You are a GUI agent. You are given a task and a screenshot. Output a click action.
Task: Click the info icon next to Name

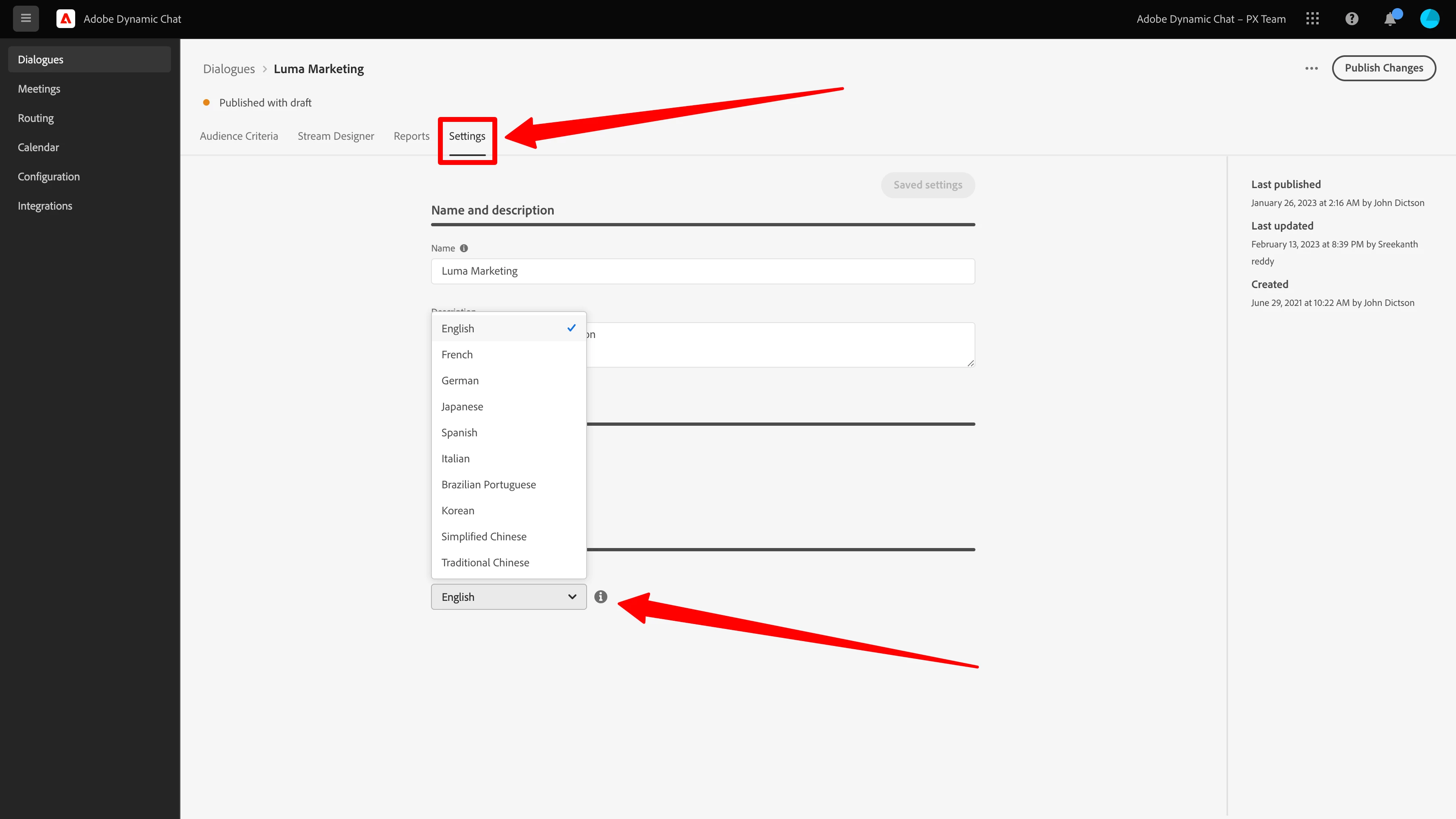[464, 248]
